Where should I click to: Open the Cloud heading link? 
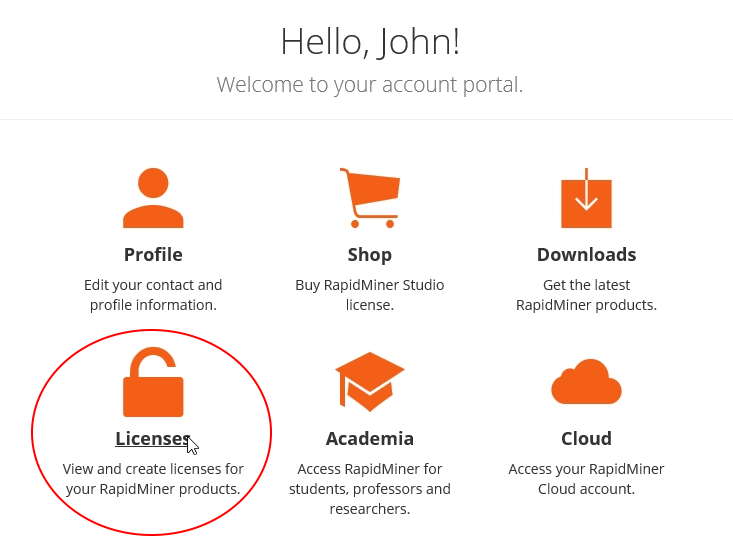point(586,438)
